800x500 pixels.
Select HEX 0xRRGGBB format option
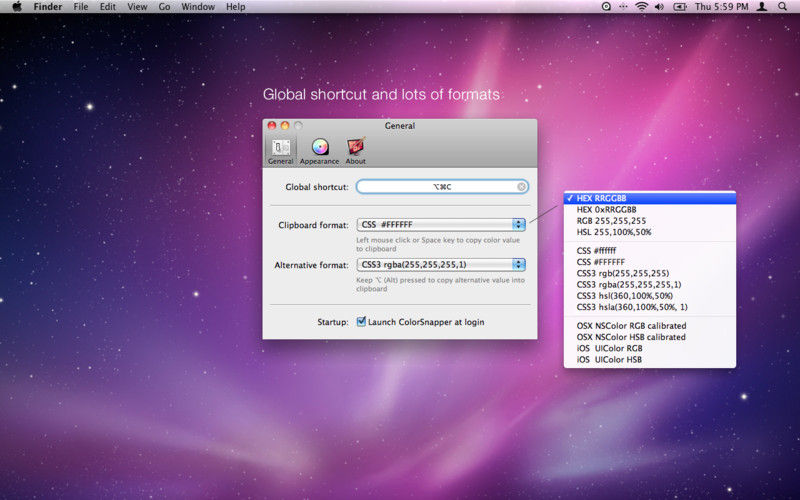pyautogui.click(x=649, y=209)
